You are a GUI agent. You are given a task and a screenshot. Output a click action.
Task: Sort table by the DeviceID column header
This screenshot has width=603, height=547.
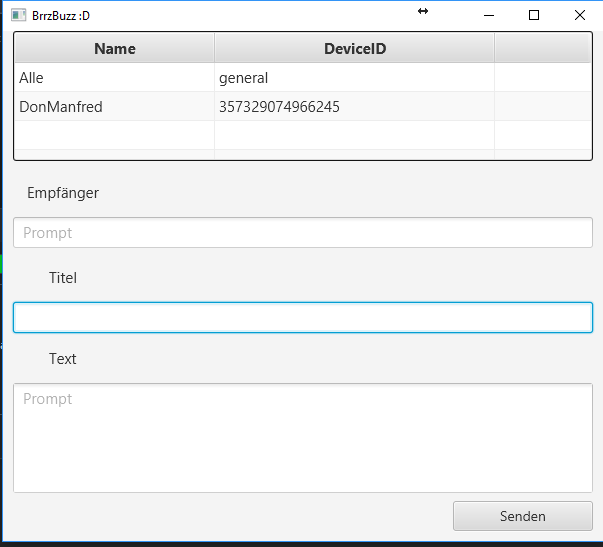pyautogui.click(x=354, y=48)
